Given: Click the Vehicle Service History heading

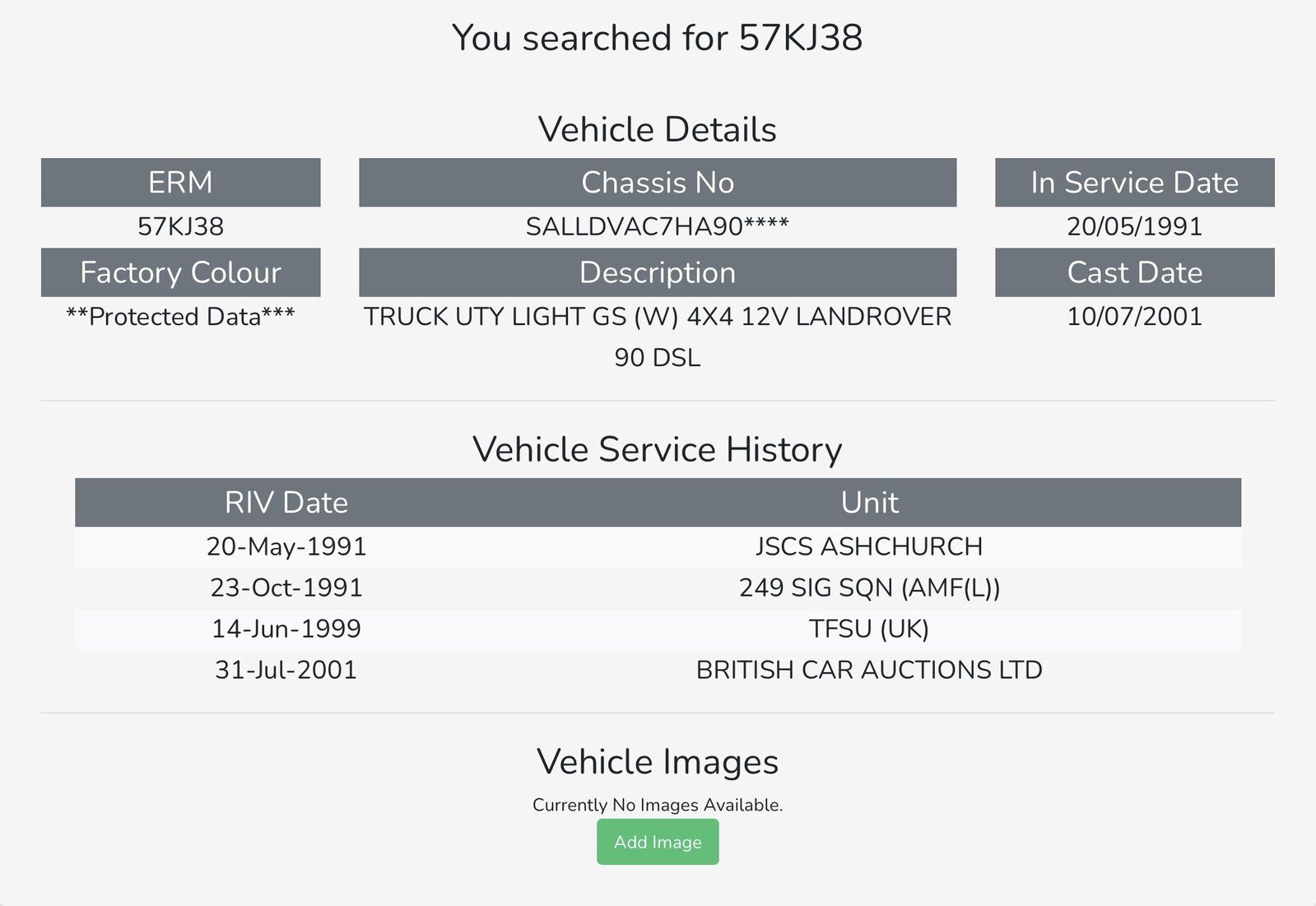Looking at the screenshot, I should pyautogui.click(x=658, y=449).
